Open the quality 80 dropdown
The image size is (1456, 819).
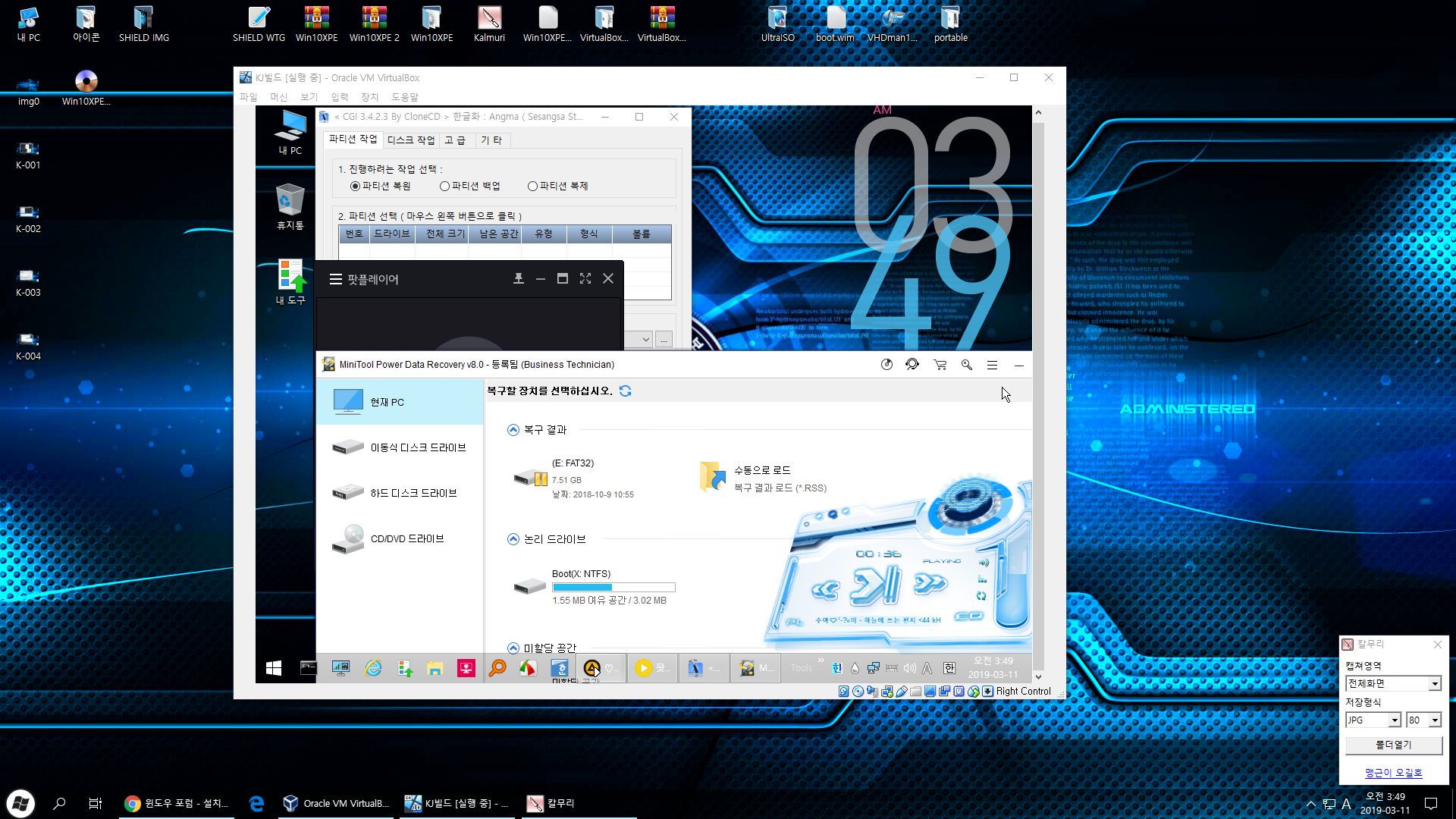point(1435,720)
